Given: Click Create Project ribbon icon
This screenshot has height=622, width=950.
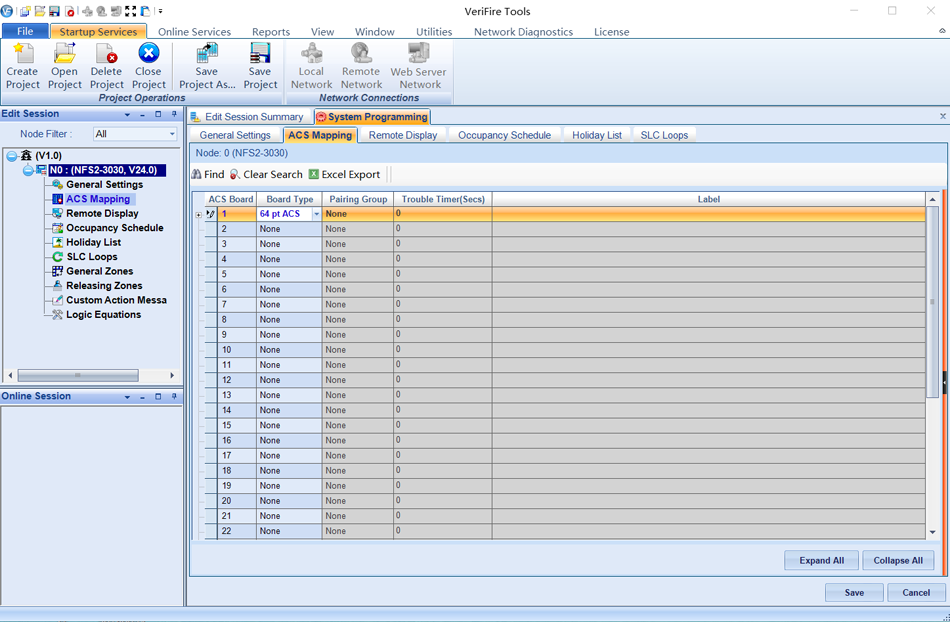Looking at the screenshot, I should click(23, 53).
